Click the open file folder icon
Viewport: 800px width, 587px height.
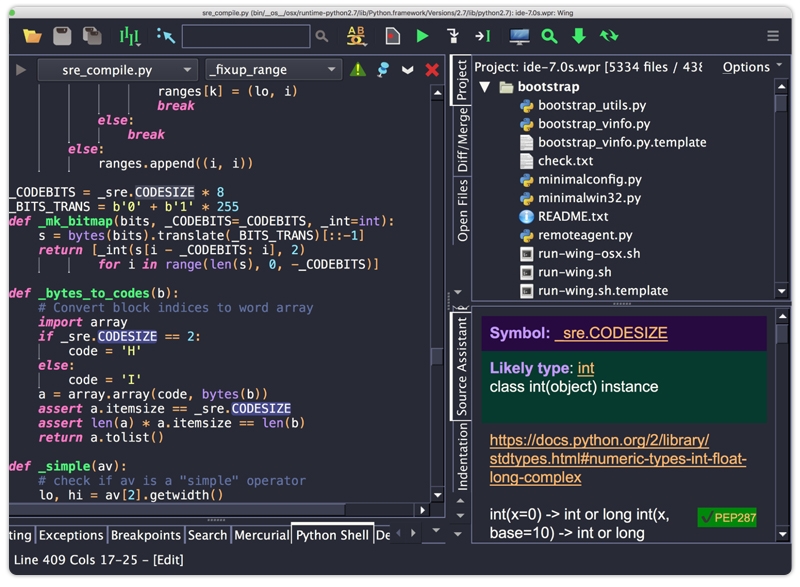pos(32,36)
